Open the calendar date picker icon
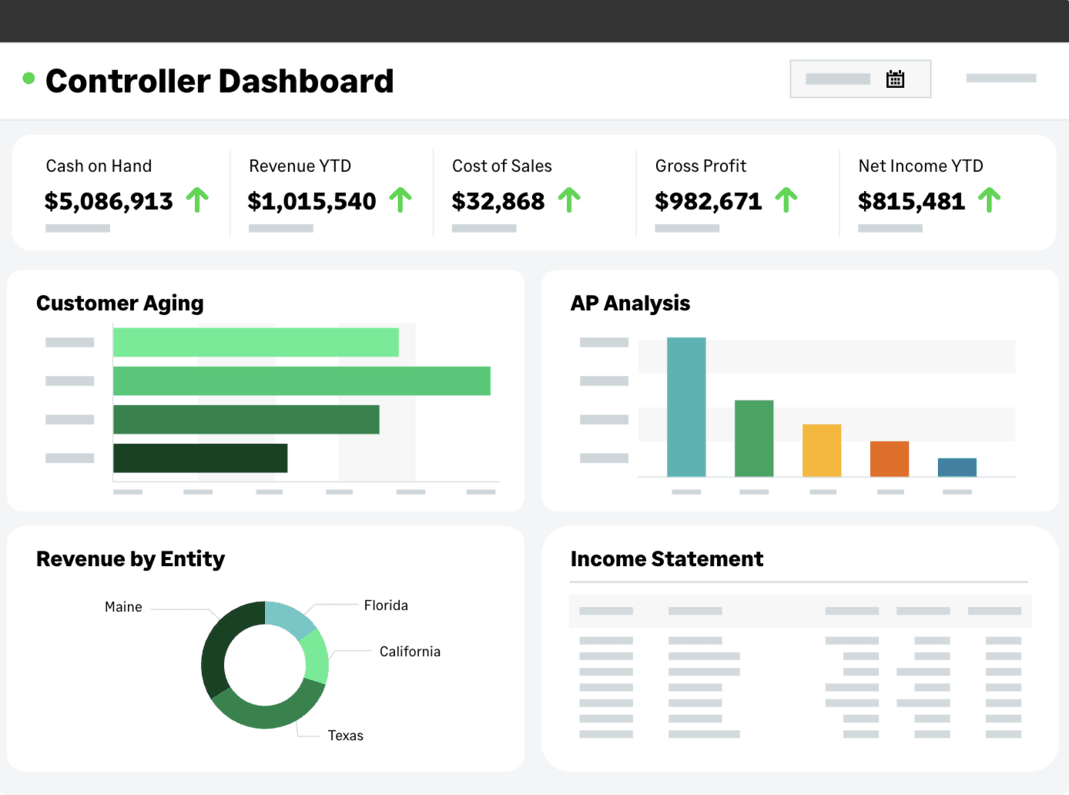This screenshot has width=1069, height=795. coord(894,79)
